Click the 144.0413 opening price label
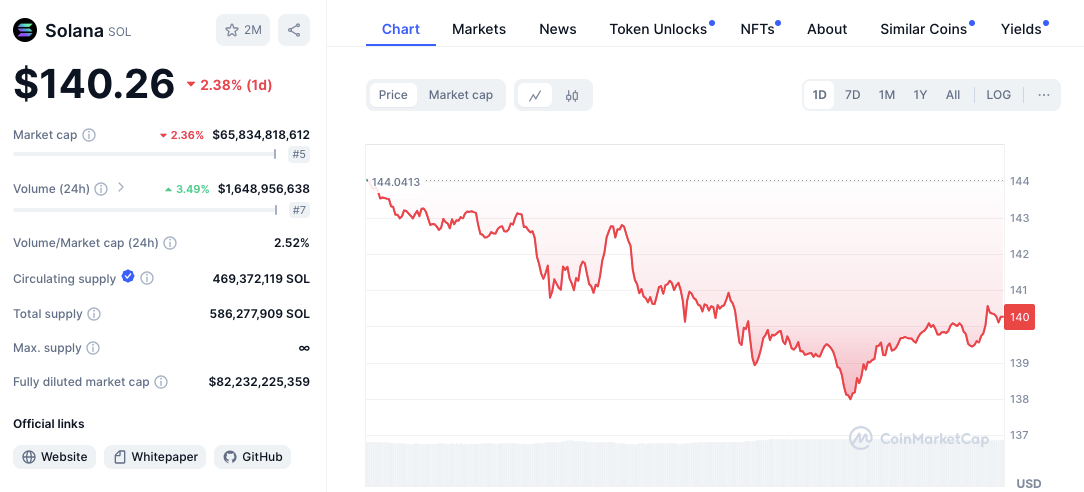 click(x=395, y=182)
